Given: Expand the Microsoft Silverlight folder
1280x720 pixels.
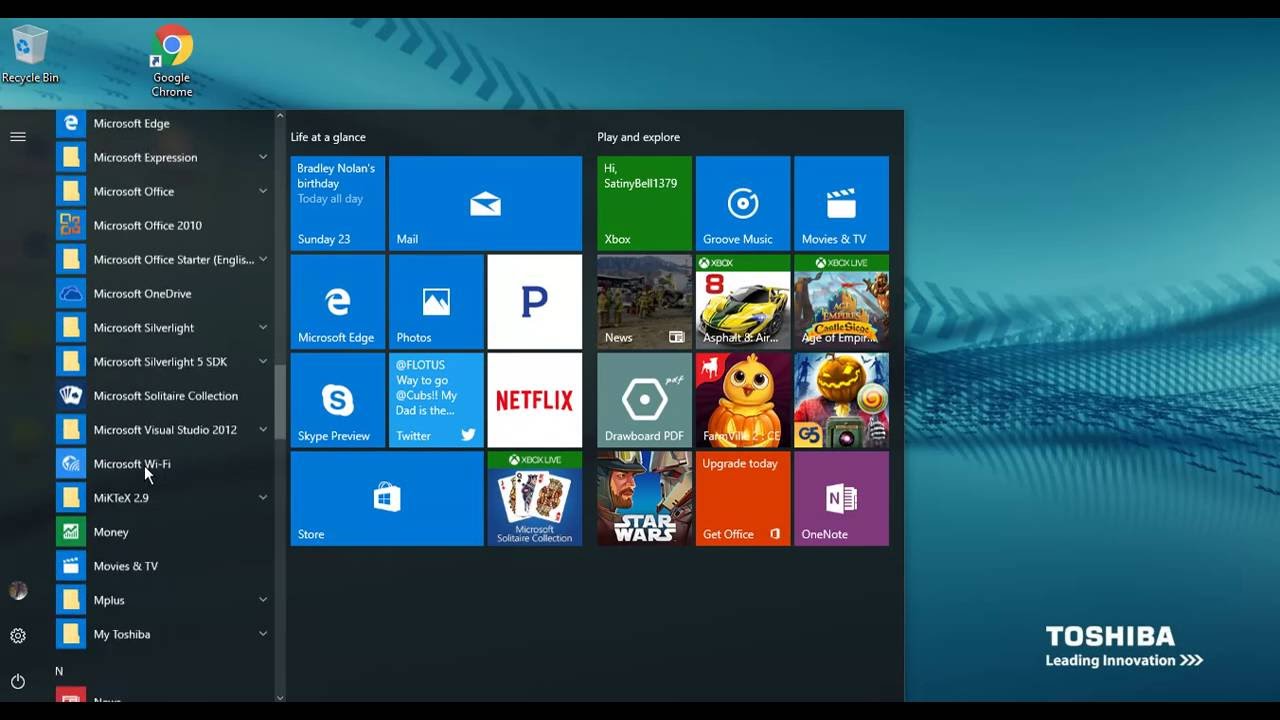Looking at the screenshot, I should click(x=263, y=327).
